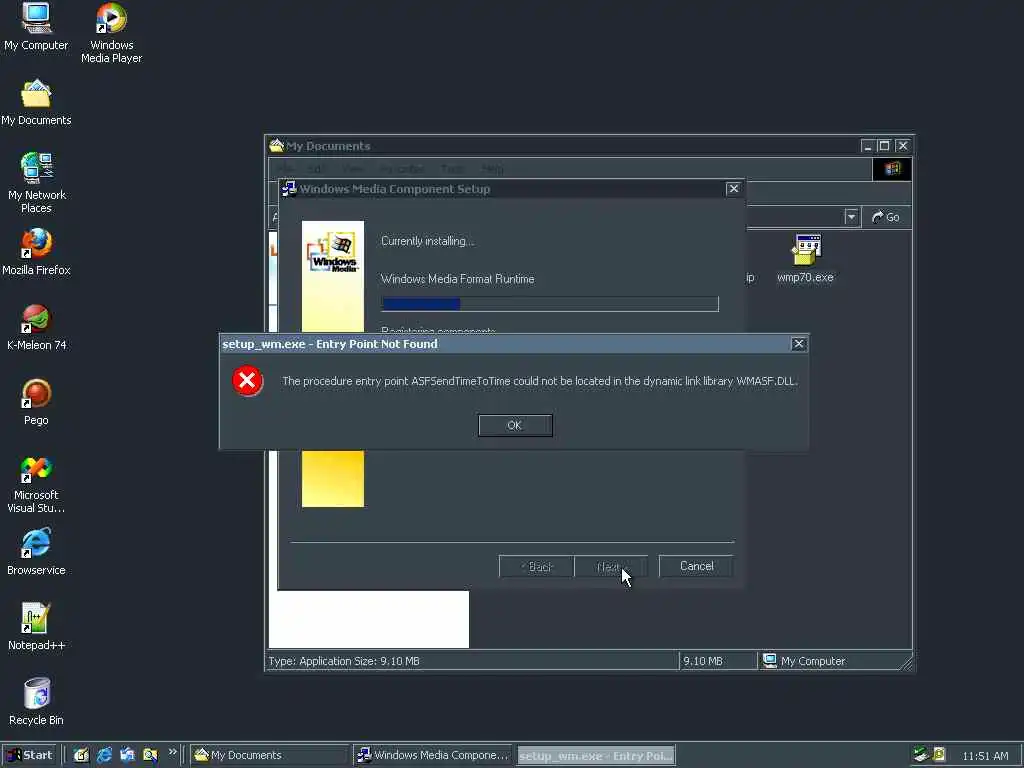Image resolution: width=1024 pixels, height=768 pixels.
Task: Expand the Quick Launch overflow chevron
Action: tap(172, 752)
